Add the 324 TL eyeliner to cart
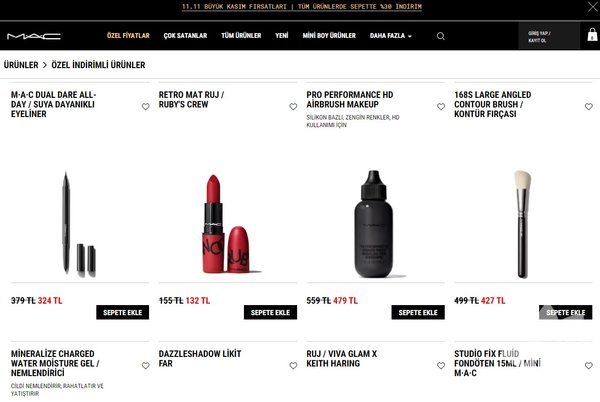 click(122, 312)
